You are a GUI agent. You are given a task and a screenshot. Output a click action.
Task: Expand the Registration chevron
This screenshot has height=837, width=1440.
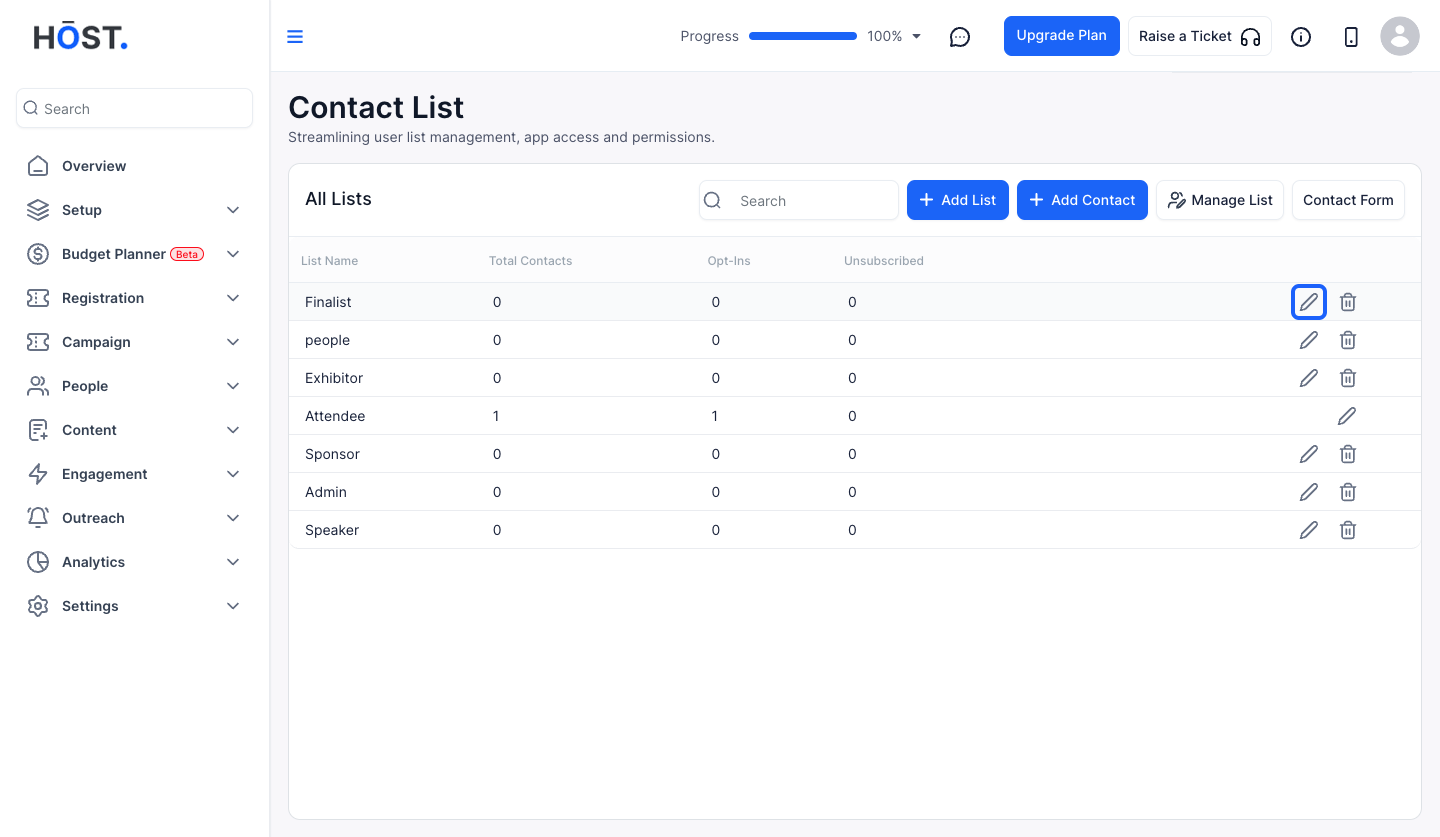coord(233,298)
